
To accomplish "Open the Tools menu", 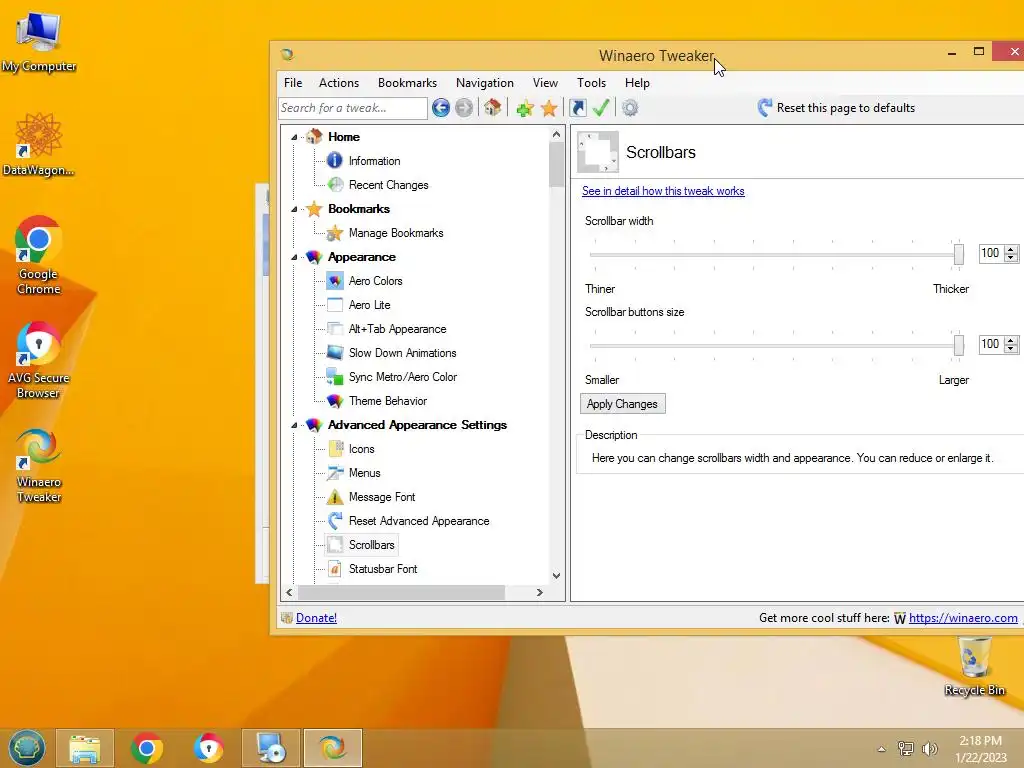I will pos(592,83).
